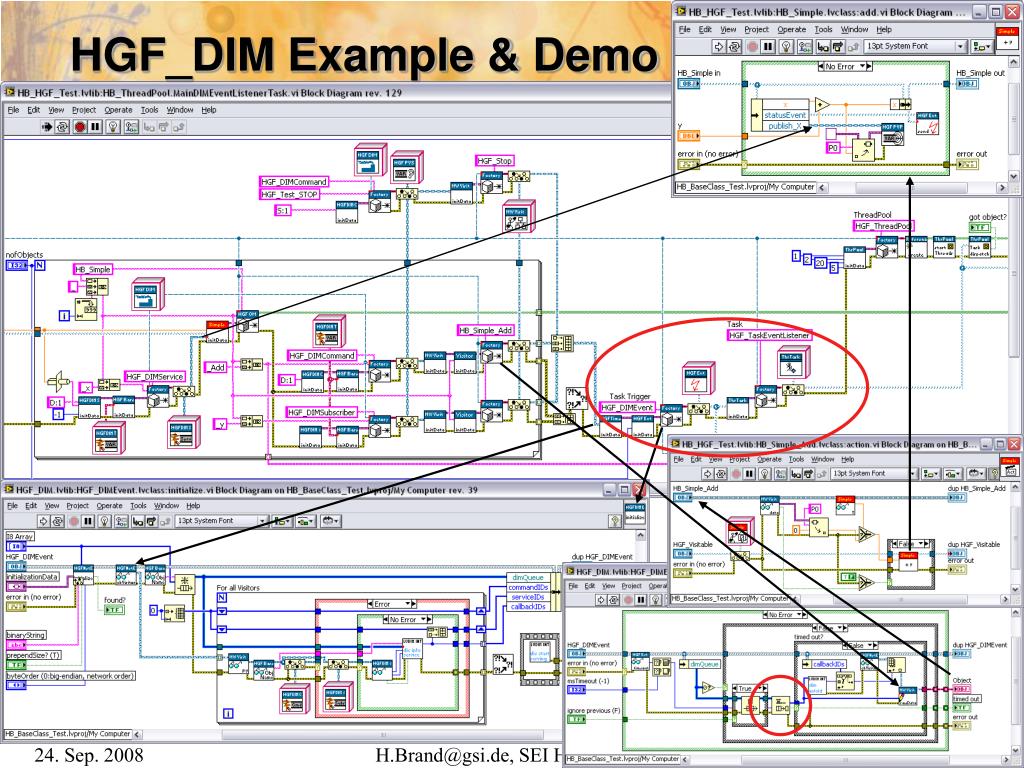
Task: Click Run arrow in MainDIMEventListenerTask window
Action: click(47, 127)
